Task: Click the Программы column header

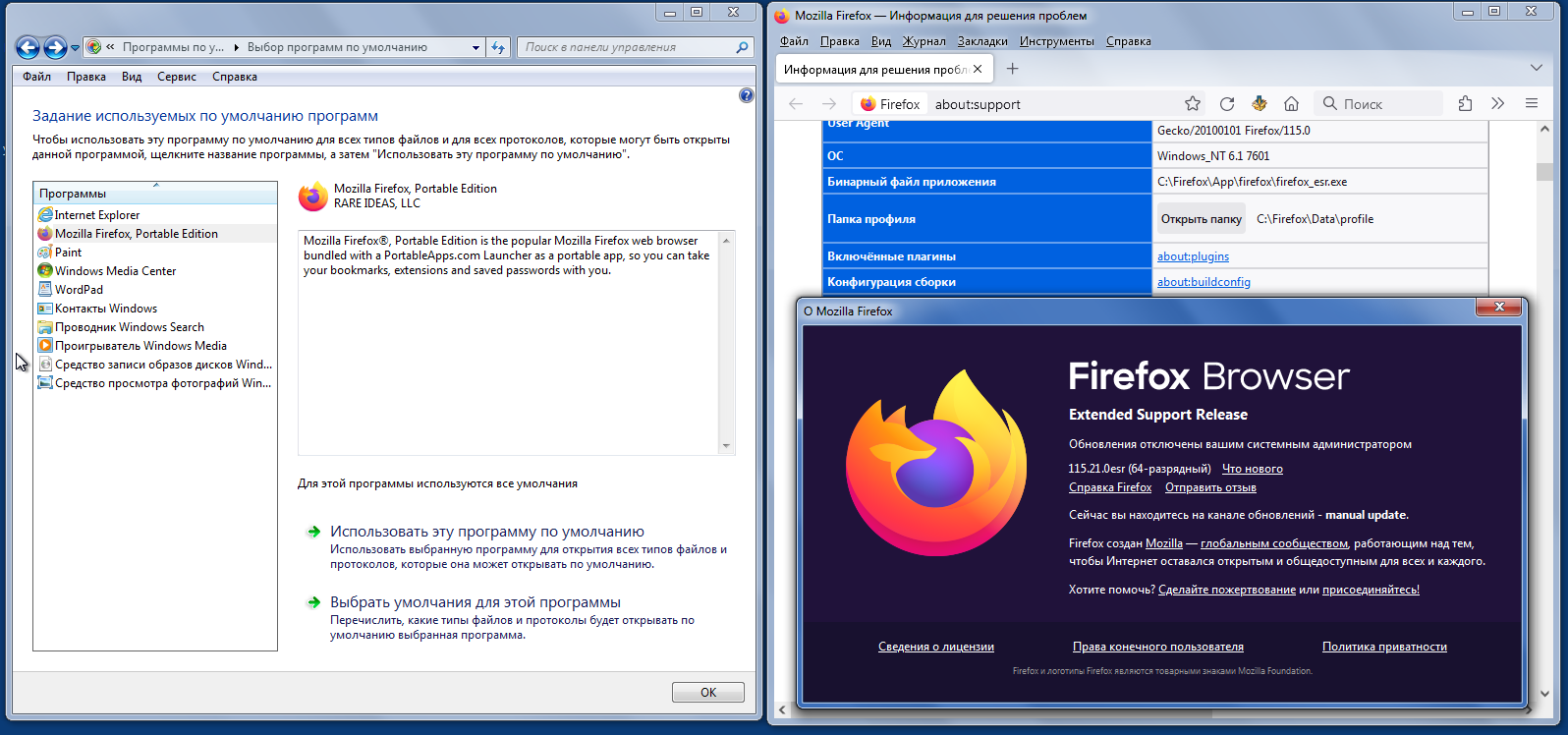Action: click(155, 193)
